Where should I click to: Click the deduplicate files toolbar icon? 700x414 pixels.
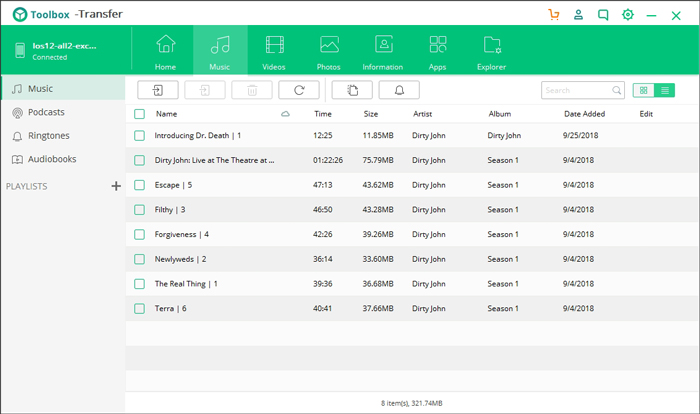[x=352, y=90]
